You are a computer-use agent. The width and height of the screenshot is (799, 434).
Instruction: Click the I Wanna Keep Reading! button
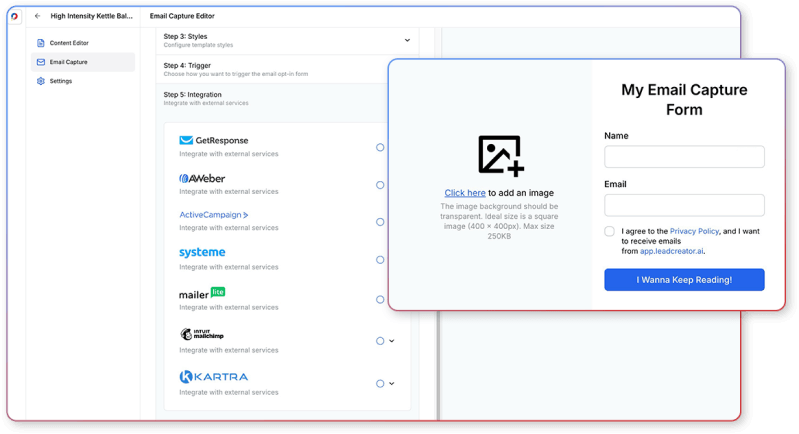684,280
